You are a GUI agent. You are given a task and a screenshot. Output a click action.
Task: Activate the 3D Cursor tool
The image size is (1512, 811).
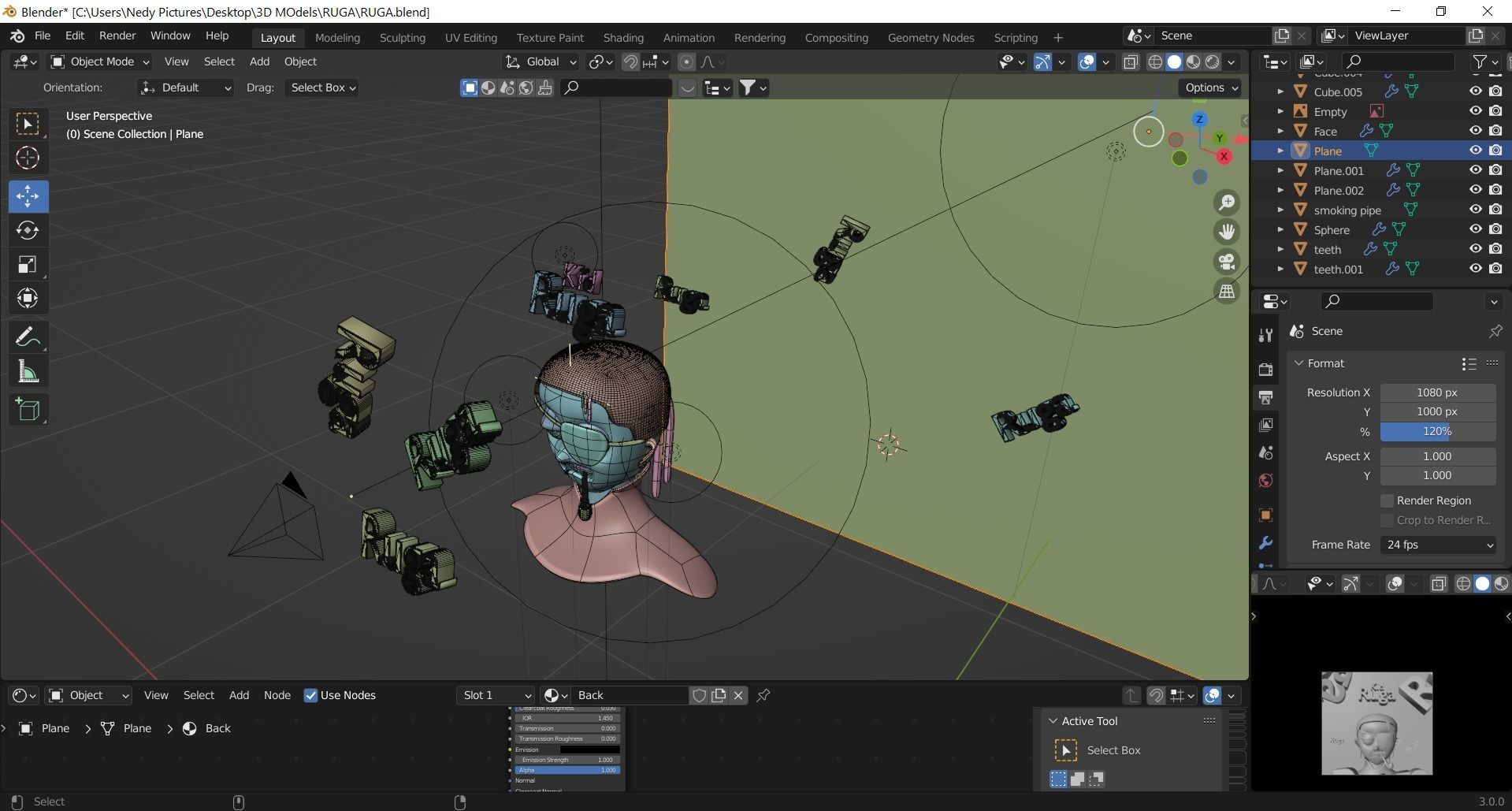(x=28, y=158)
